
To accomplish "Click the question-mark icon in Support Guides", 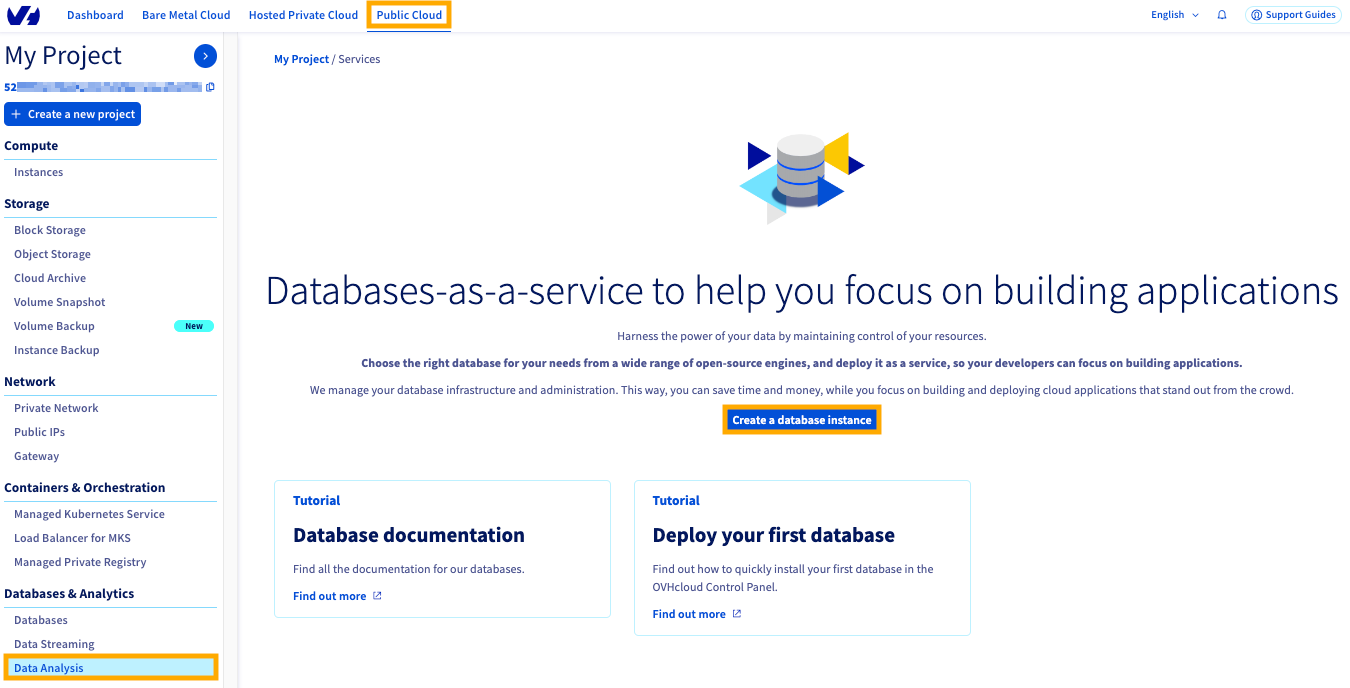I will 1259,14.
